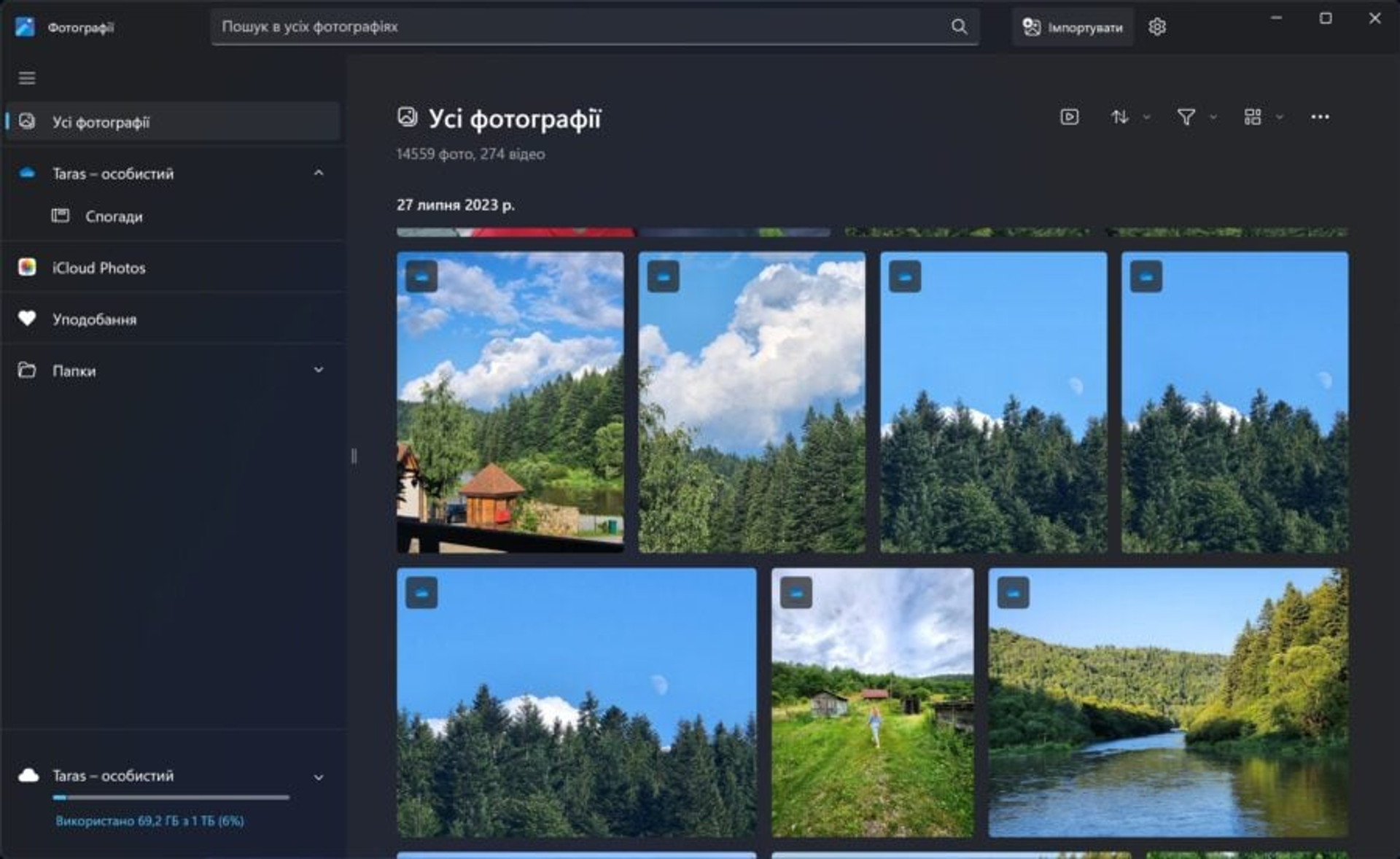Open filter dropdown arrow

1213,117
